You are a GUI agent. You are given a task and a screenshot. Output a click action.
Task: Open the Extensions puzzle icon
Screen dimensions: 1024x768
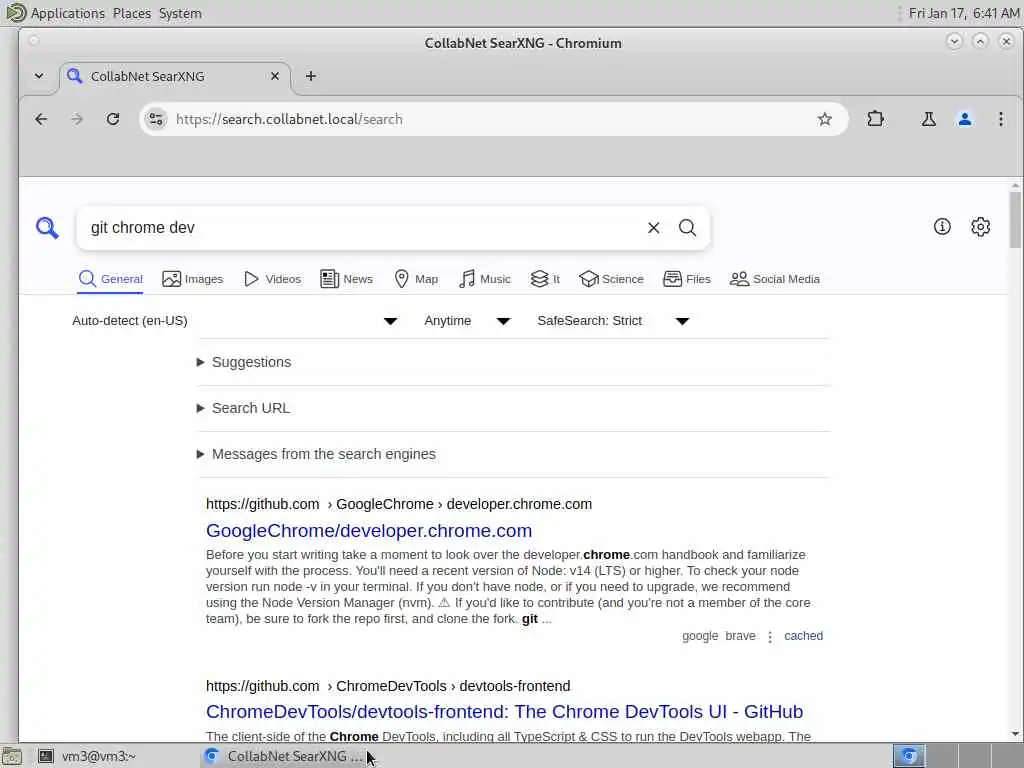(875, 119)
